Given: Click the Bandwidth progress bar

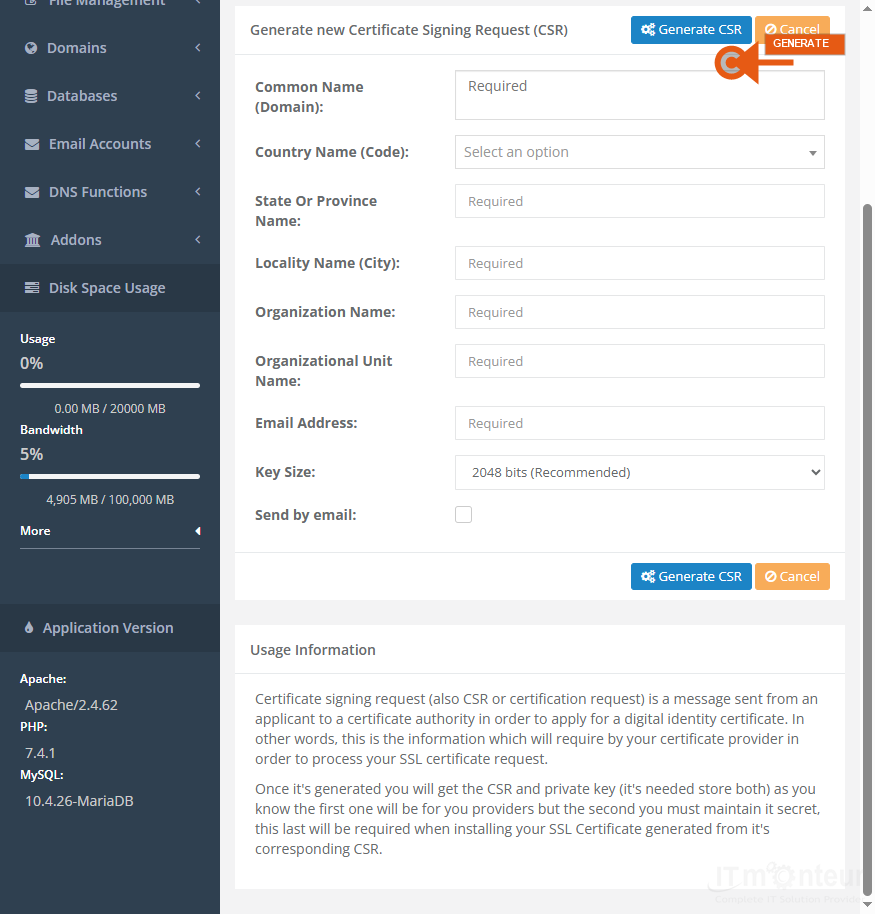Looking at the screenshot, I should tap(110, 476).
